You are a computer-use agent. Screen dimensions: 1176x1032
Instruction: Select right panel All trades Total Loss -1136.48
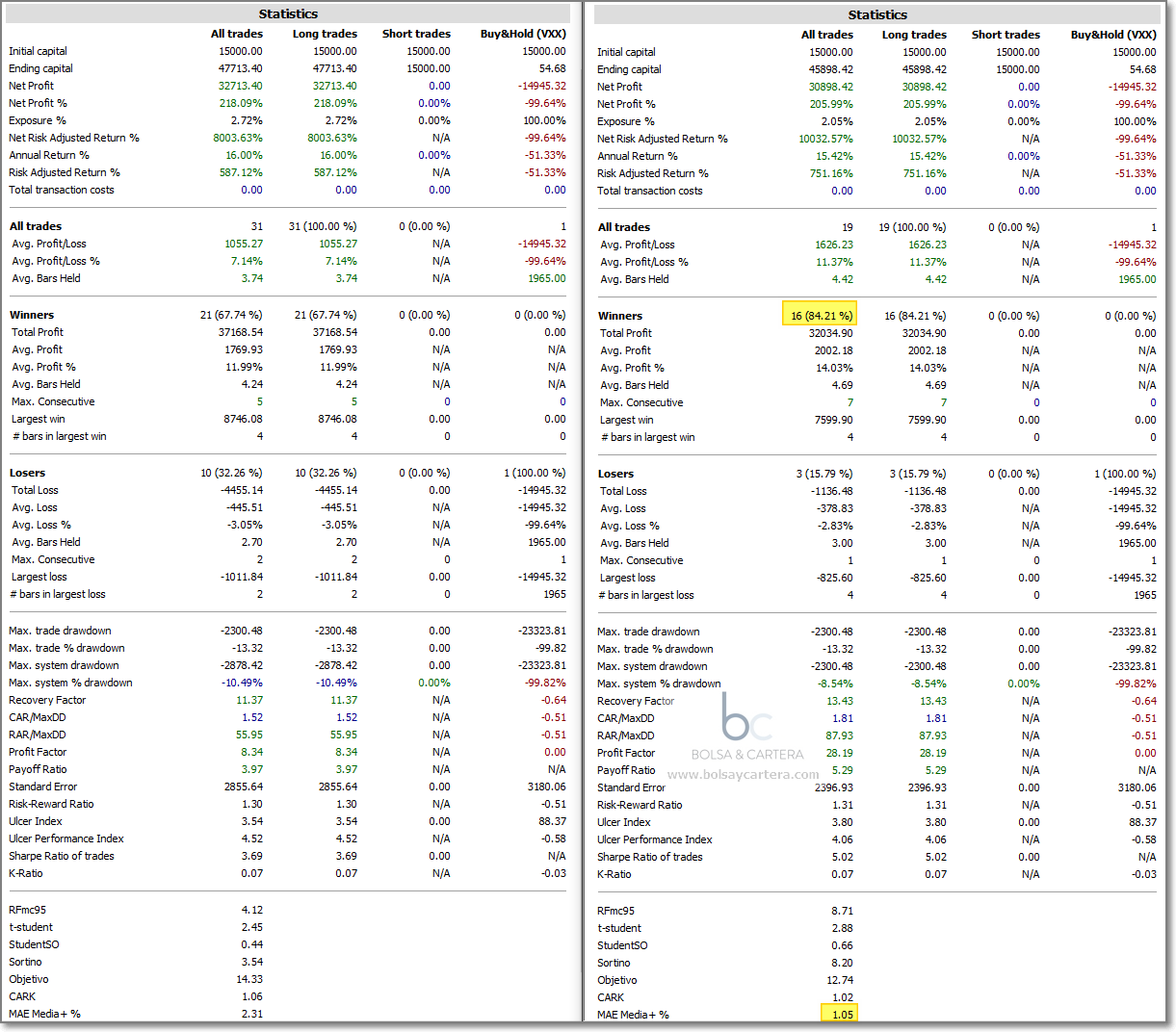[832, 491]
